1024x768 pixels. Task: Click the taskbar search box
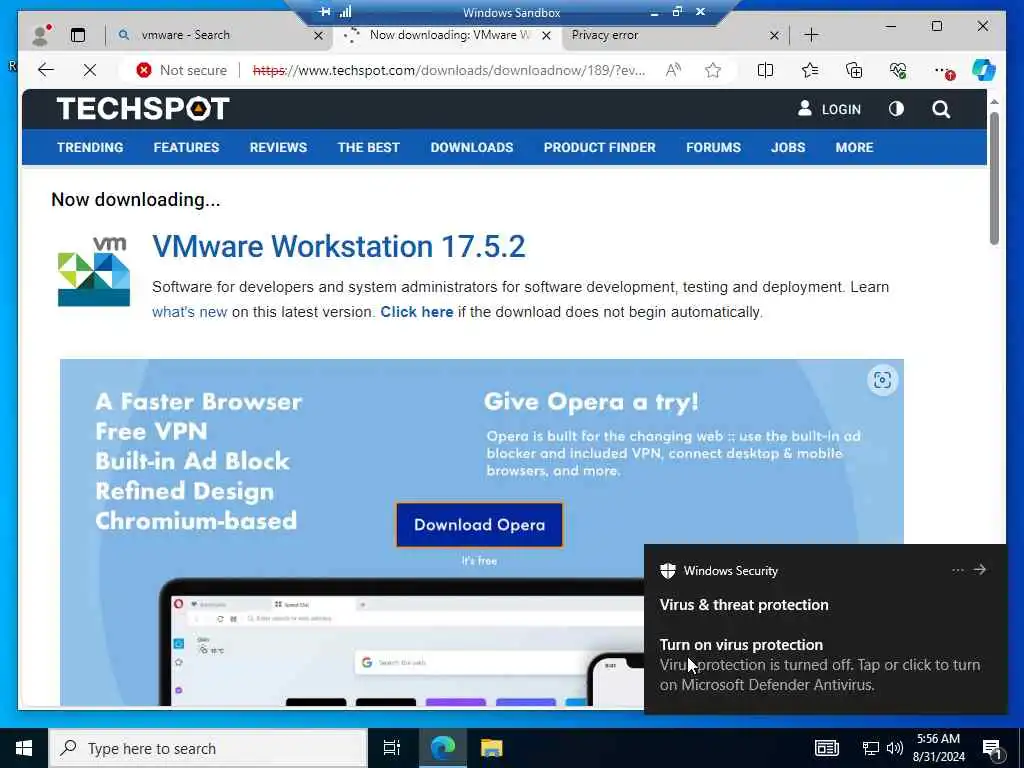point(208,748)
